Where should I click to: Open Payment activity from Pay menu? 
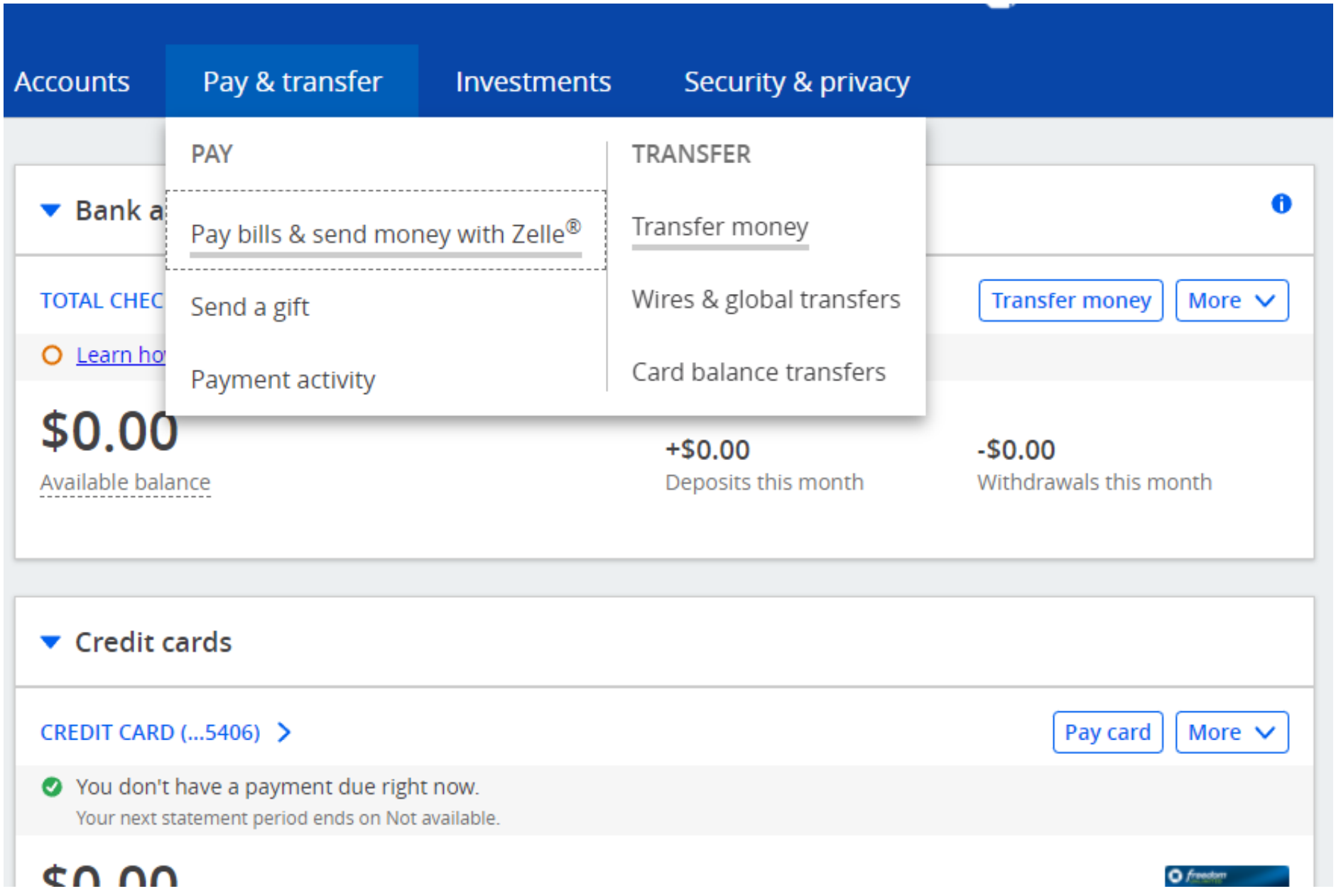coord(283,380)
